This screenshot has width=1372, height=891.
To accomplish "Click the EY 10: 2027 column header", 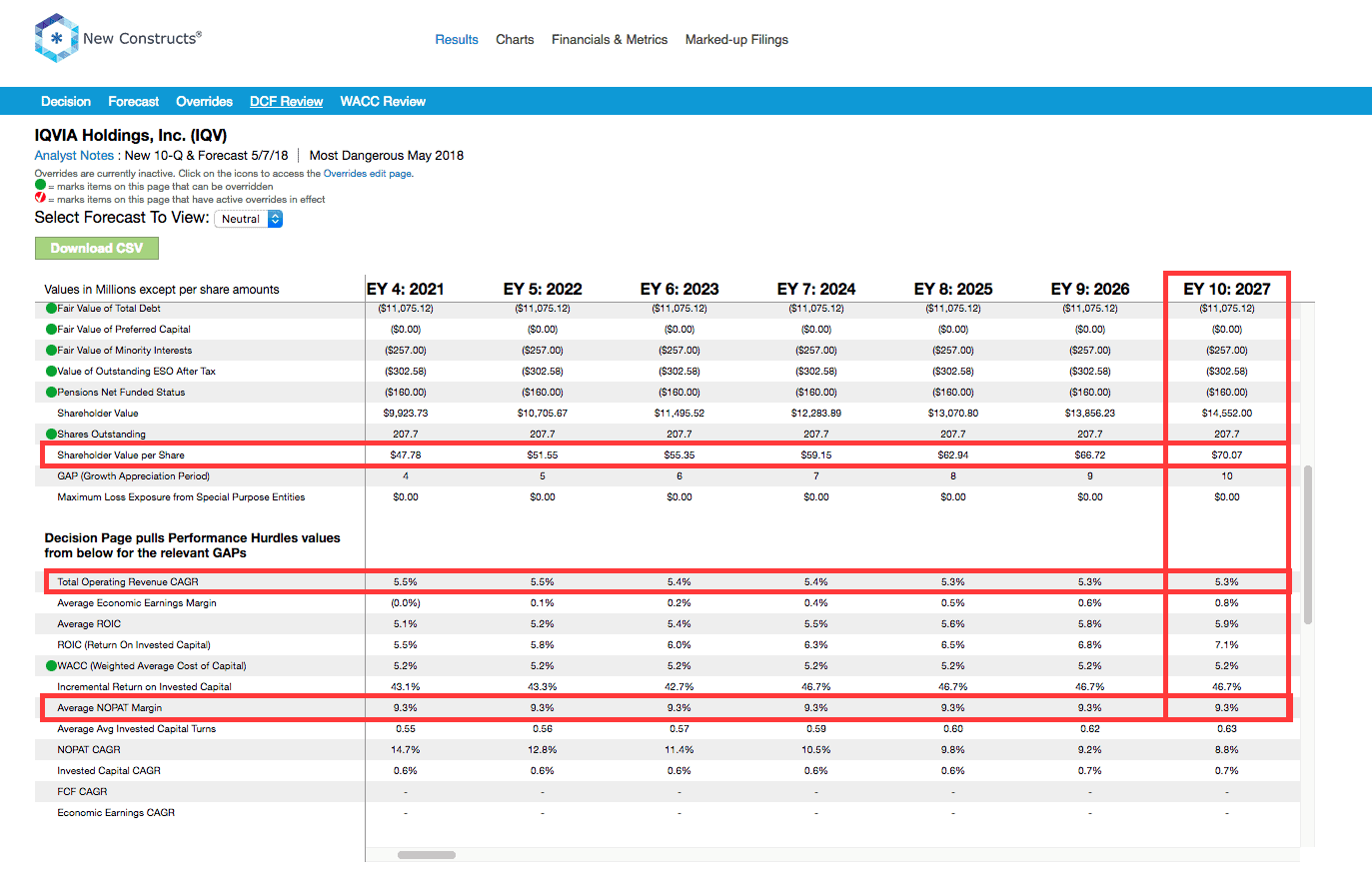I will (x=1227, y=289).
